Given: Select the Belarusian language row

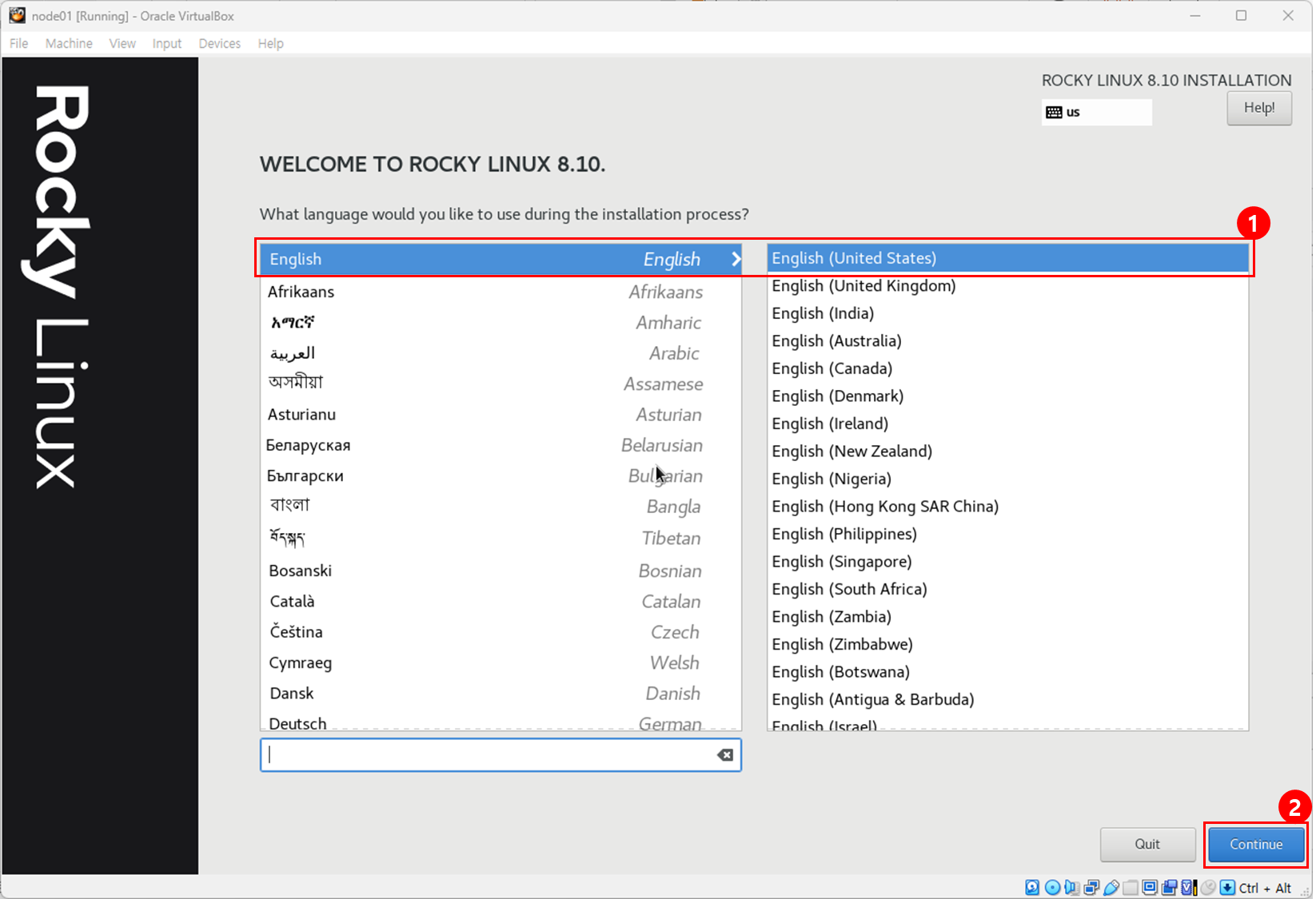Looking at the screenshot, I should tap(501, 445).
